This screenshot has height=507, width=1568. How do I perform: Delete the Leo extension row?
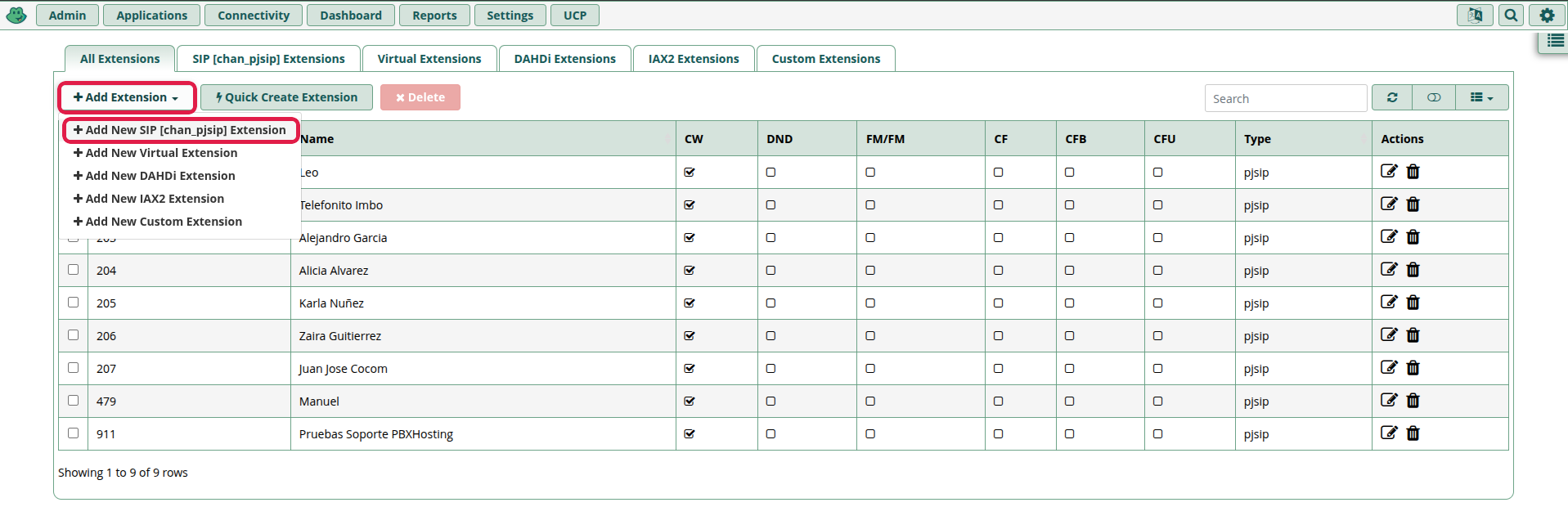(x=1413, y=171)
